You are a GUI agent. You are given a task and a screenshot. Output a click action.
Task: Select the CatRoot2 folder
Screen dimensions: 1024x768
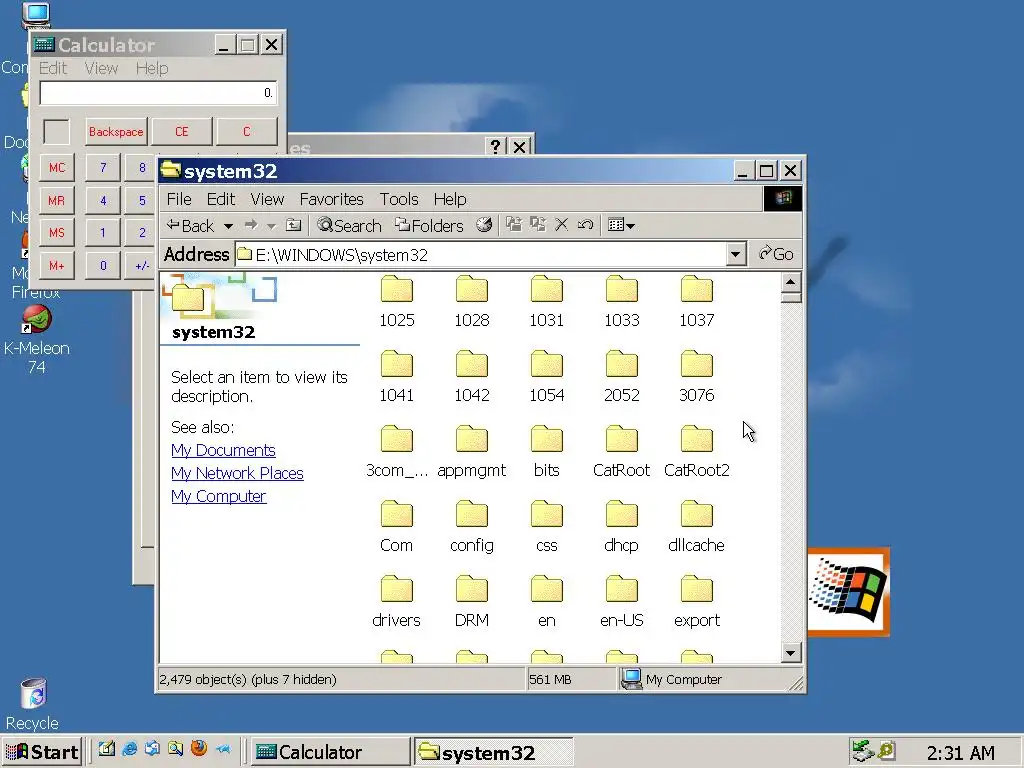[x=697, y=451]
